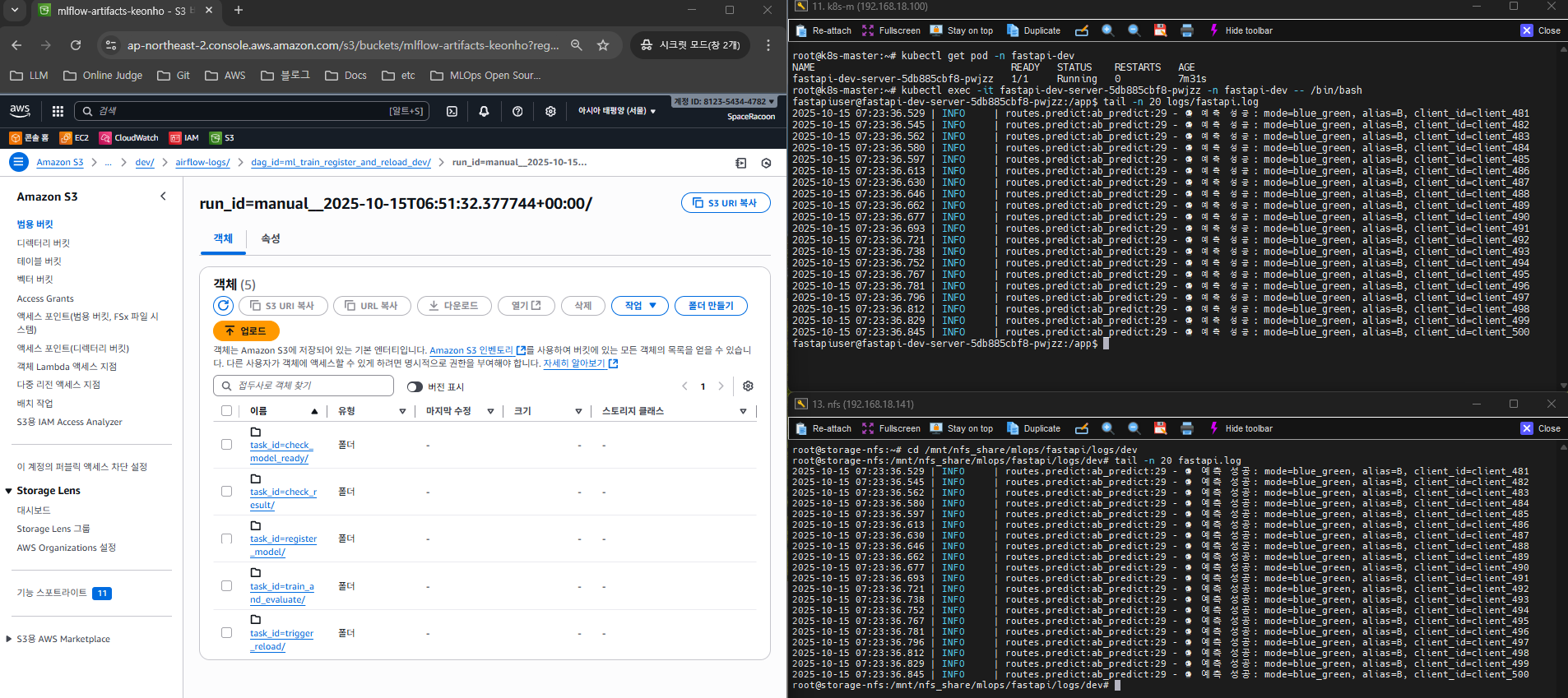Open the airflow-logs/ breadcrumb link
The width and height of the screenshot is (1568, 698).
(x=202, y=163)
